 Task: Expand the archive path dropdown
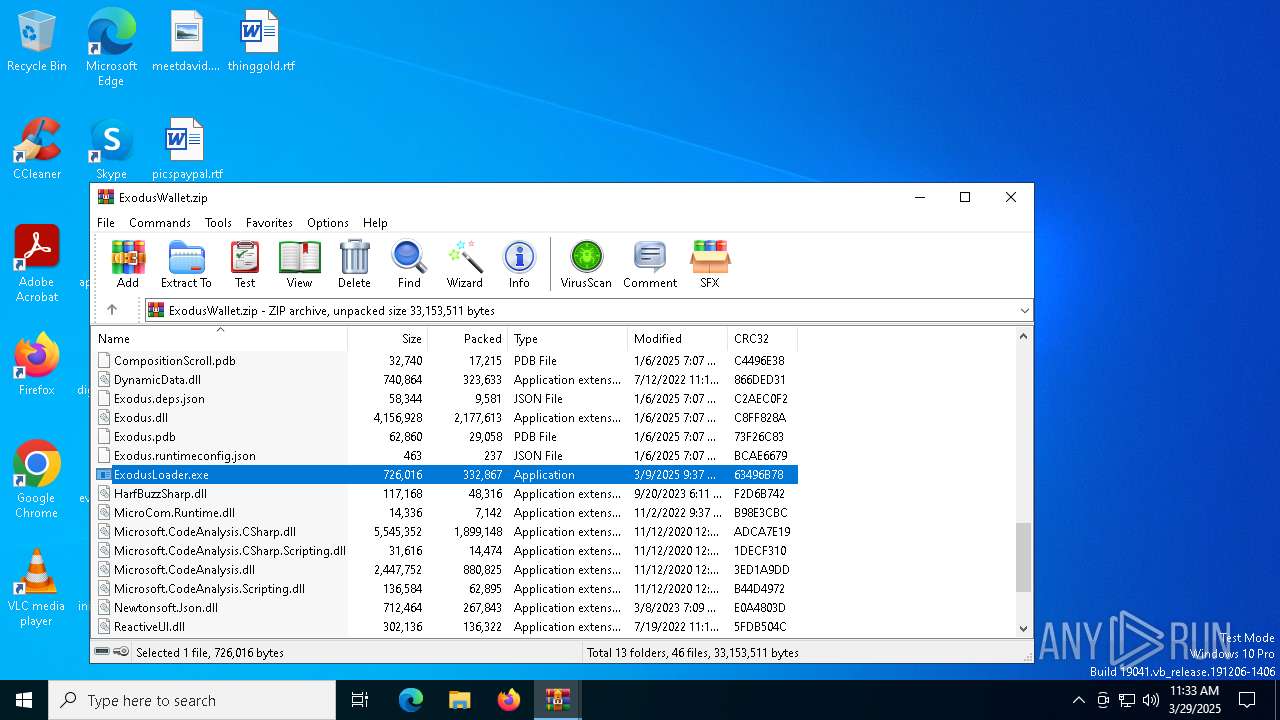point(1024,311)
